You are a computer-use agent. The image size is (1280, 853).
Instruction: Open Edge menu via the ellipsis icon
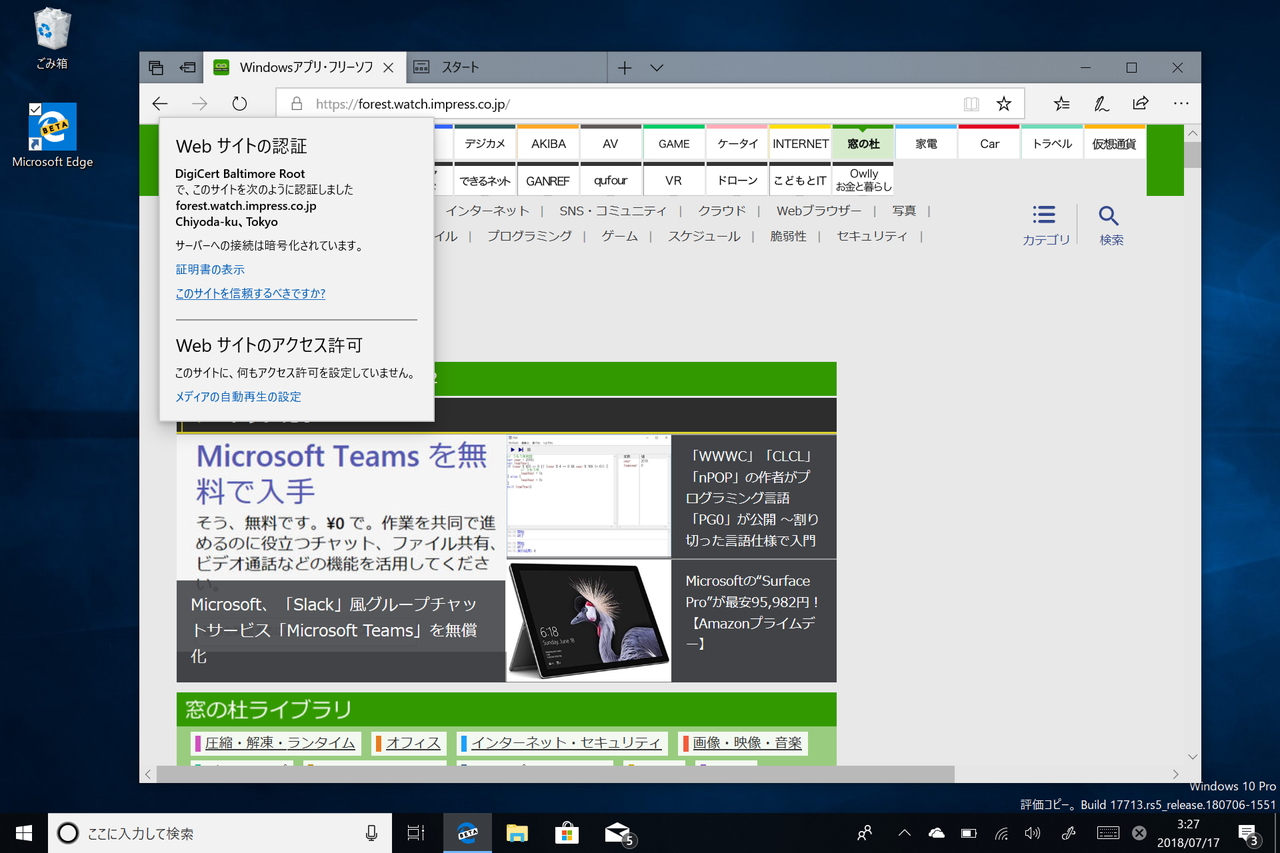pyautogui.click(x=1181, y=103)
